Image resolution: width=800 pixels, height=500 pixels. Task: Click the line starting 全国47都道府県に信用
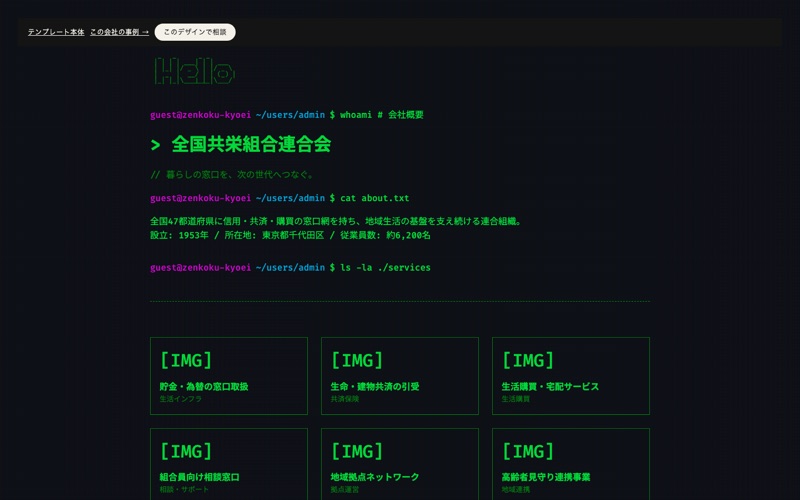point(336,221)
